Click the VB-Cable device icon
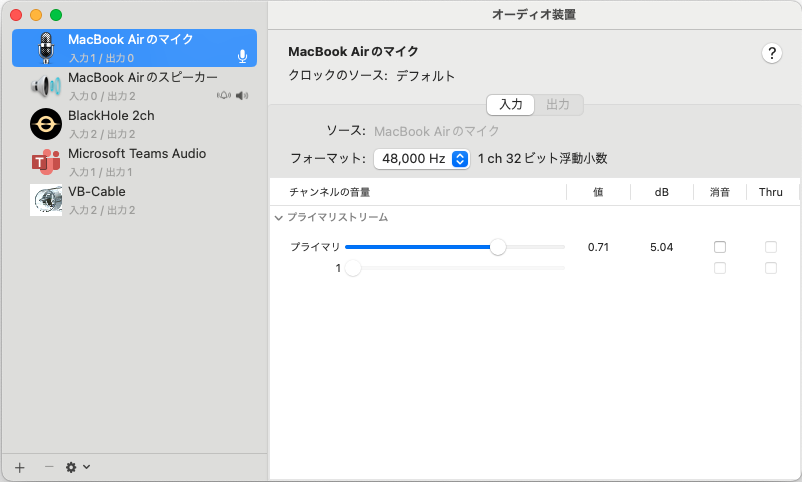The image size is (802, 482). 46,200
